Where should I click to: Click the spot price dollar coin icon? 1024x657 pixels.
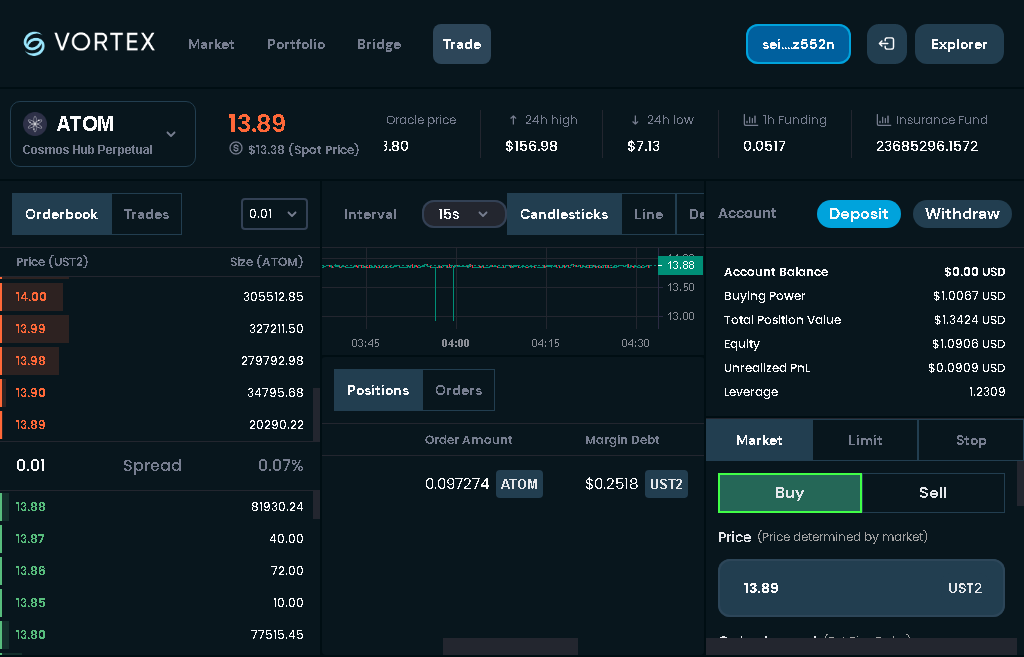pos(236,148)
